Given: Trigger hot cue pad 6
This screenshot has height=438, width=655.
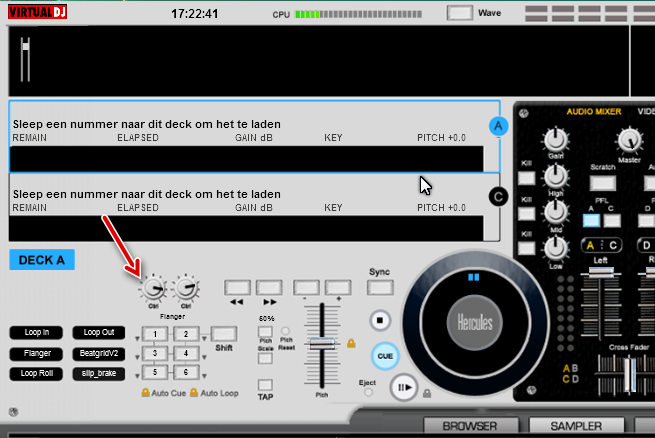Looking at the screenshot, I should click(186, 372).
